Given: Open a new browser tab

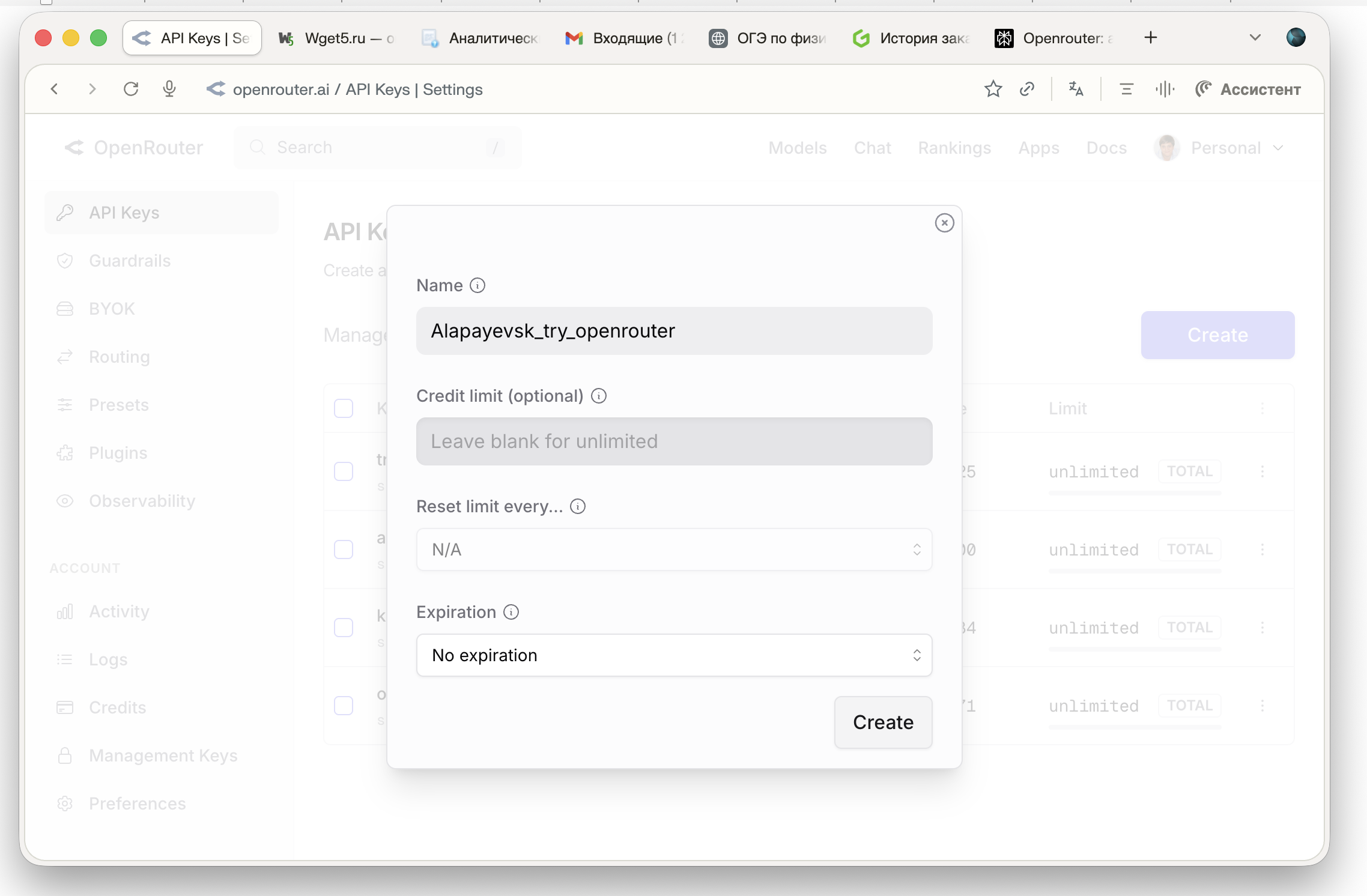Looking at the screenshot, I should click(1151, 38).
